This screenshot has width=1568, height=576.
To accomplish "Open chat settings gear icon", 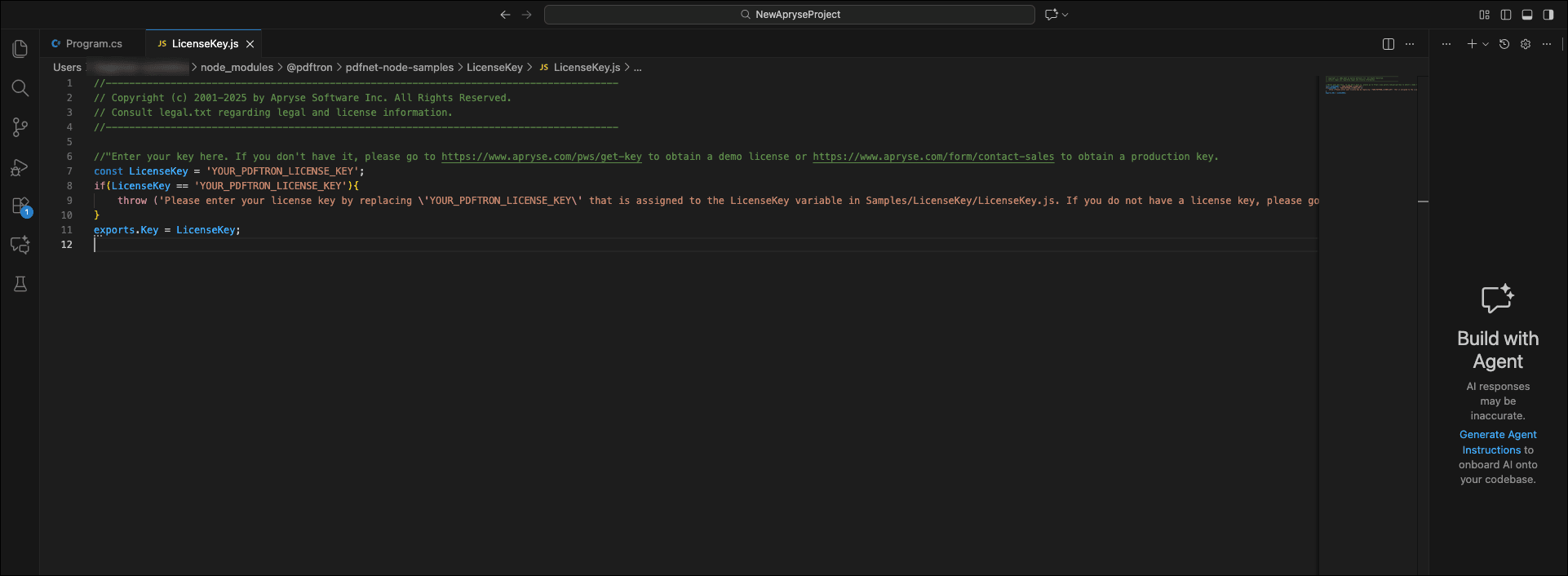I will point(1526,44).
